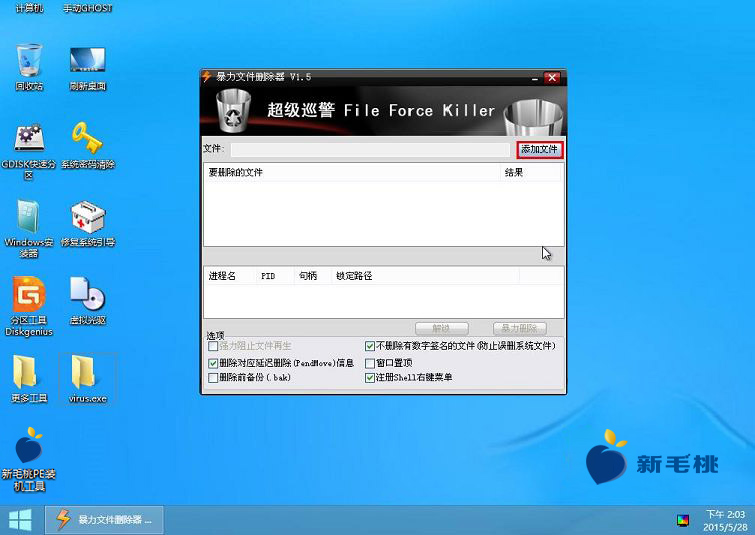Click the lightning bolt icon in title bar
The width and height of the screenshot is (755, 535).
point(207,77)
